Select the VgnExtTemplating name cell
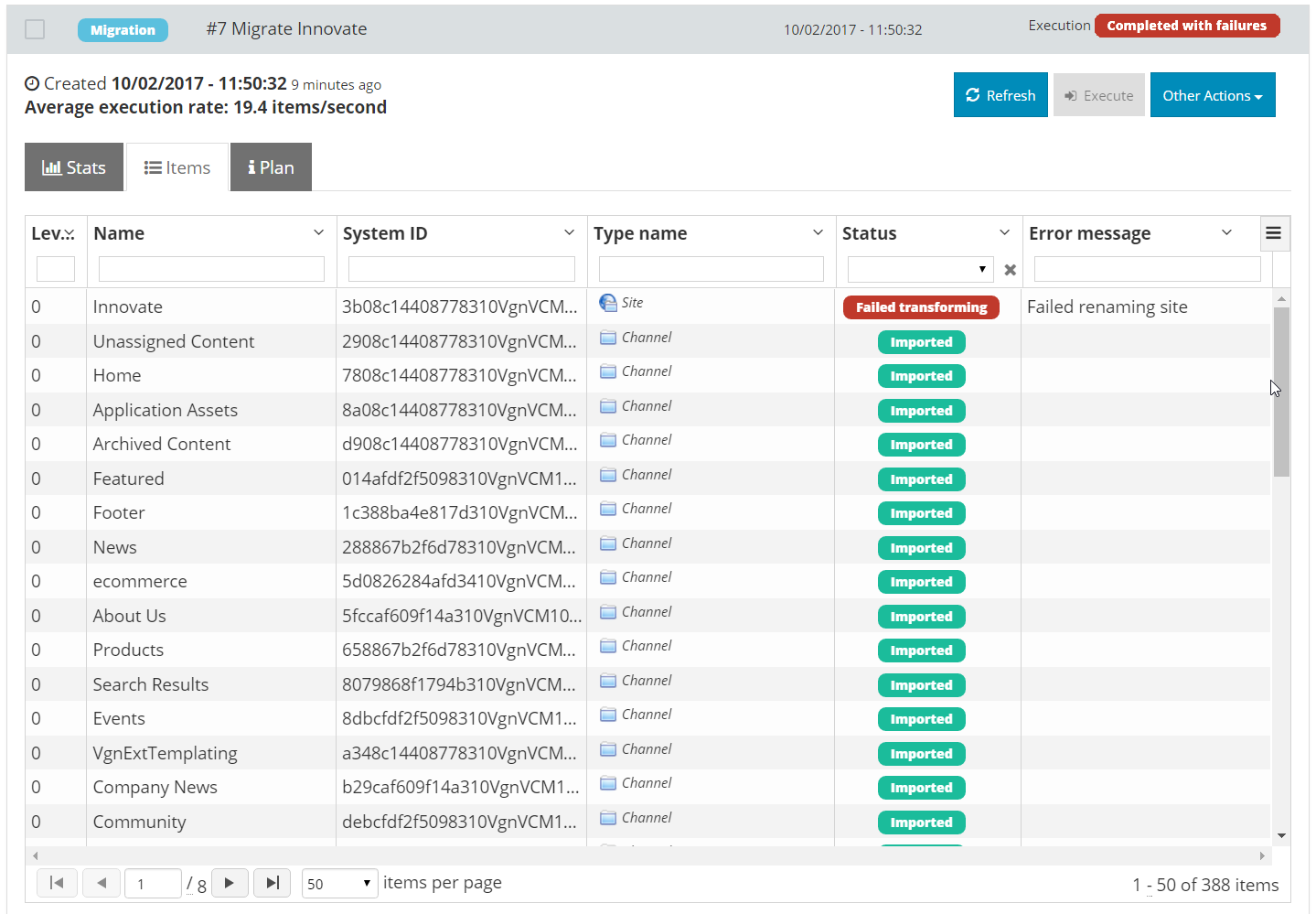 (x=211, y=753)
